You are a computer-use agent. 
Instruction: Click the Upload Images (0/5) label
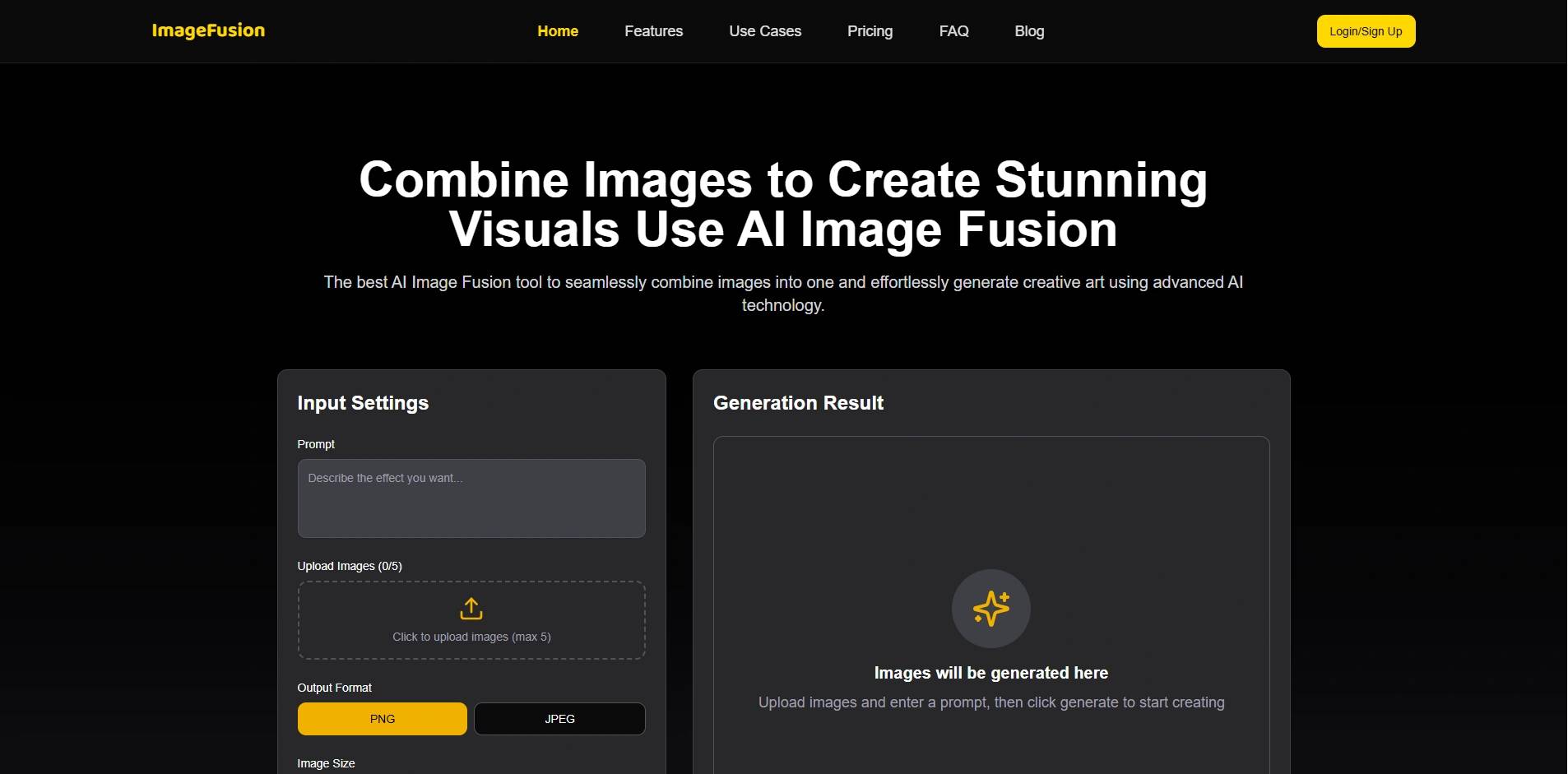350,566
